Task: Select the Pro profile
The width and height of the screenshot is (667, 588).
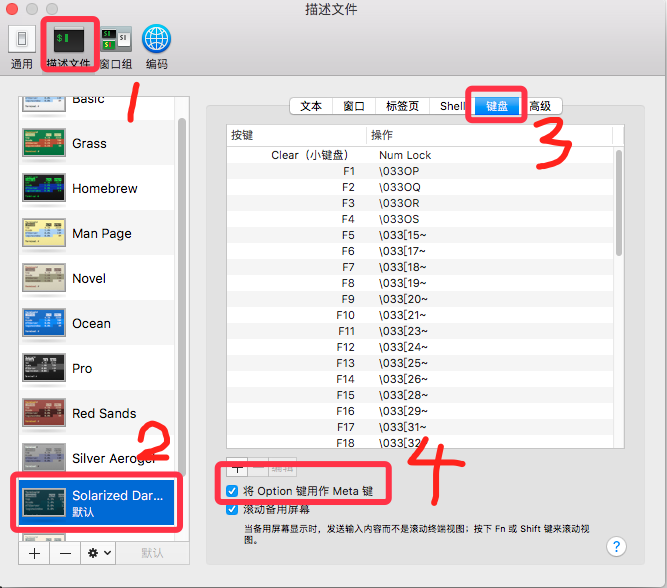Action: click(97, 368)
